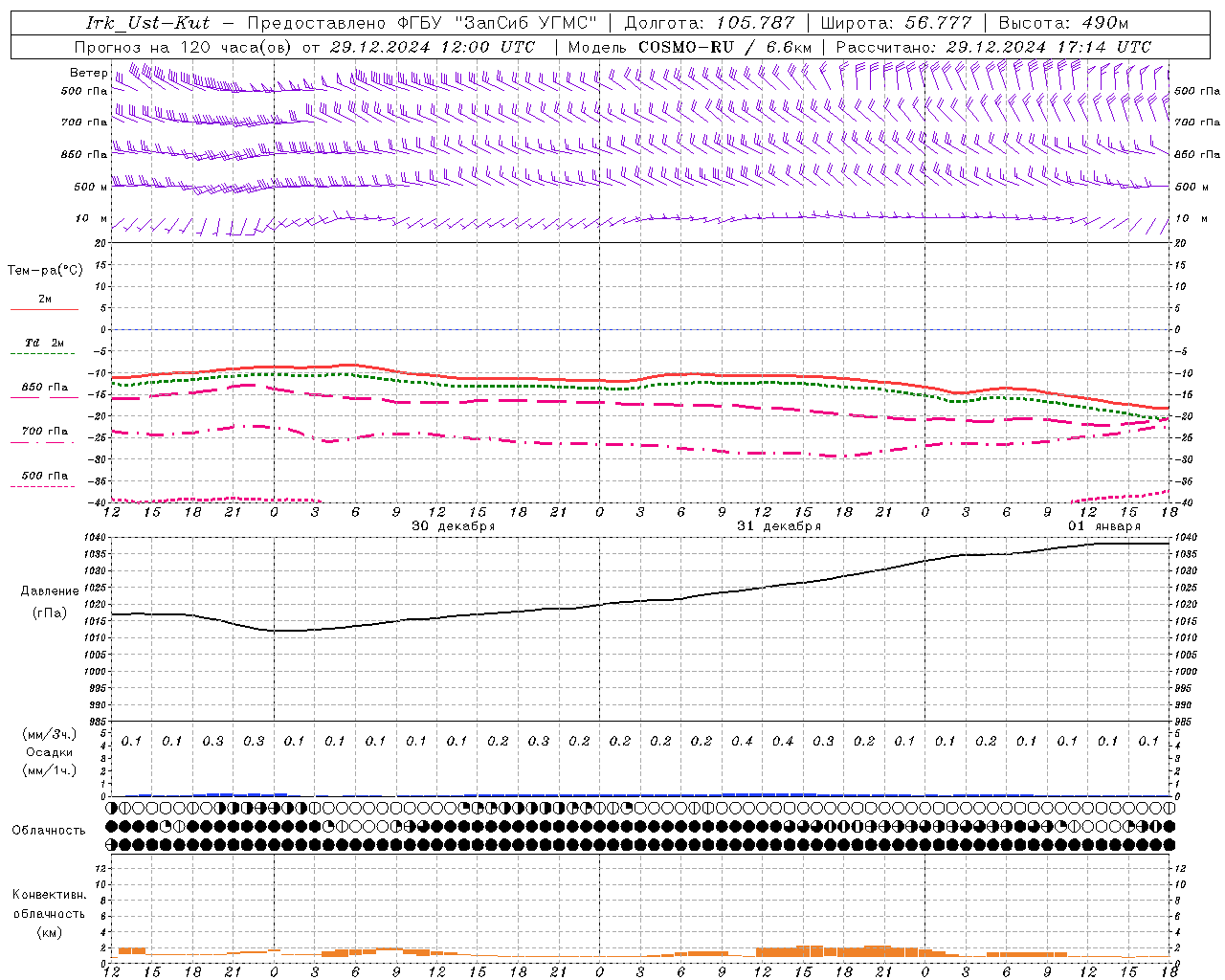Click the (мм/3ч.) precipitation unit label

50,734
